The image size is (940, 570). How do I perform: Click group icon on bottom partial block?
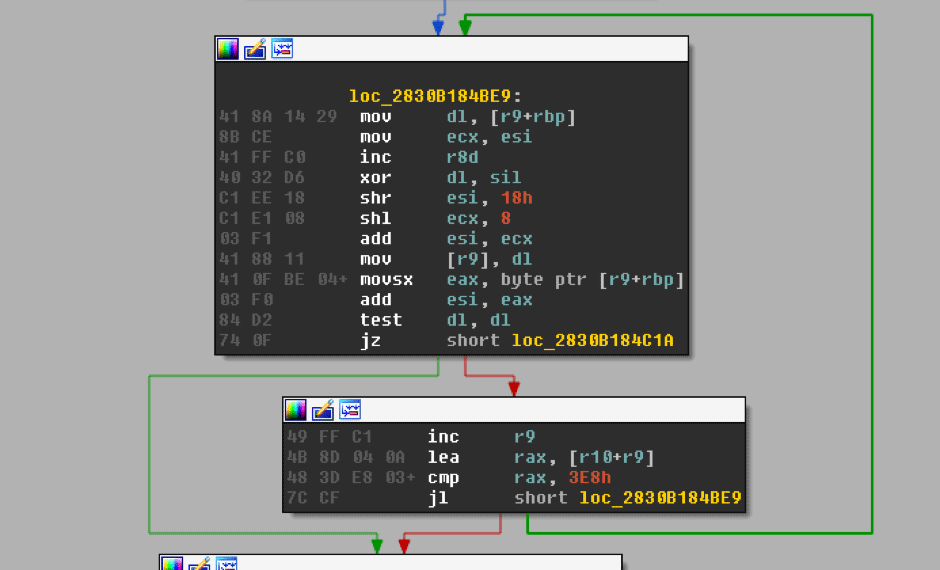tap(226, 564)
